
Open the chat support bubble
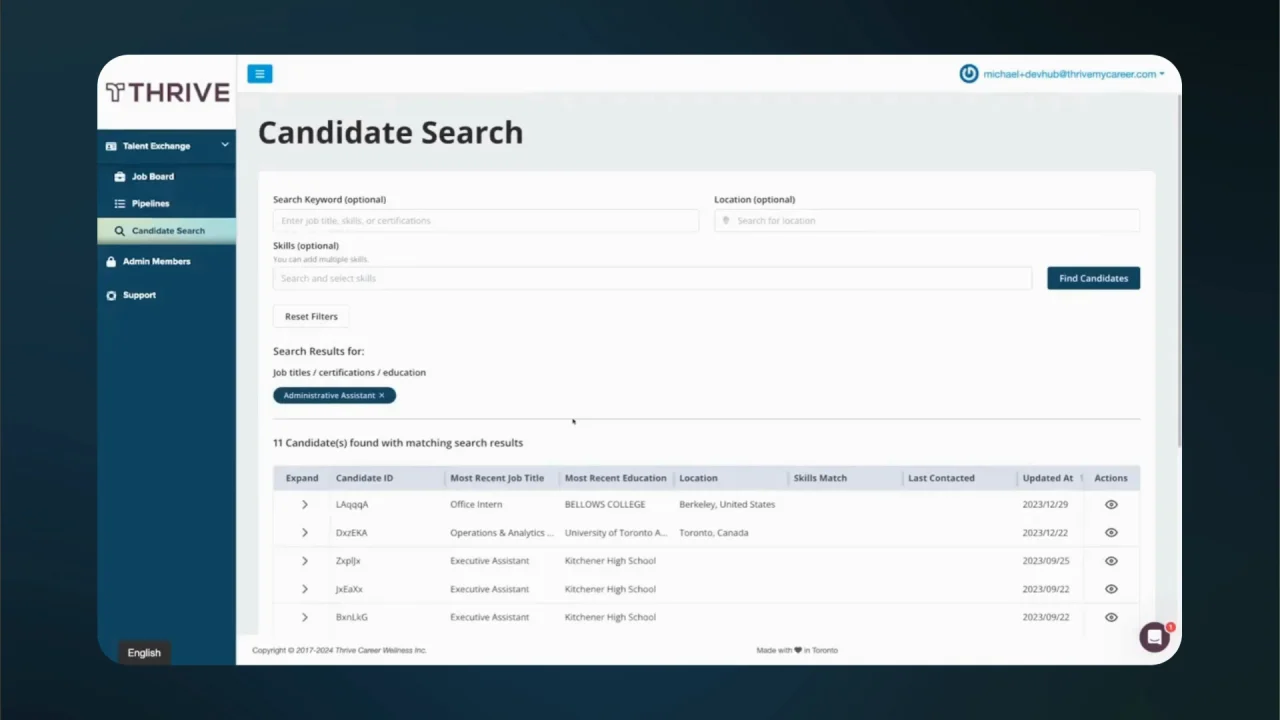(1155, 637)
